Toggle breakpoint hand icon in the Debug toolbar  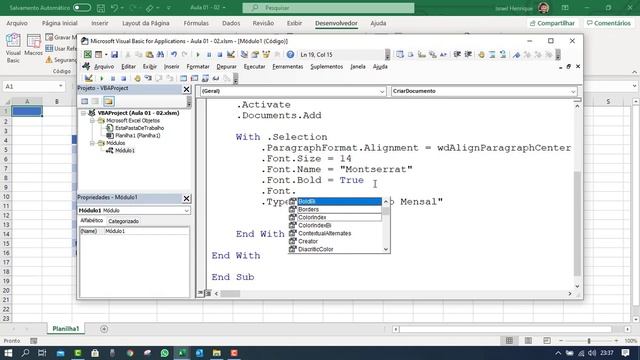click(x=138, y=78)
